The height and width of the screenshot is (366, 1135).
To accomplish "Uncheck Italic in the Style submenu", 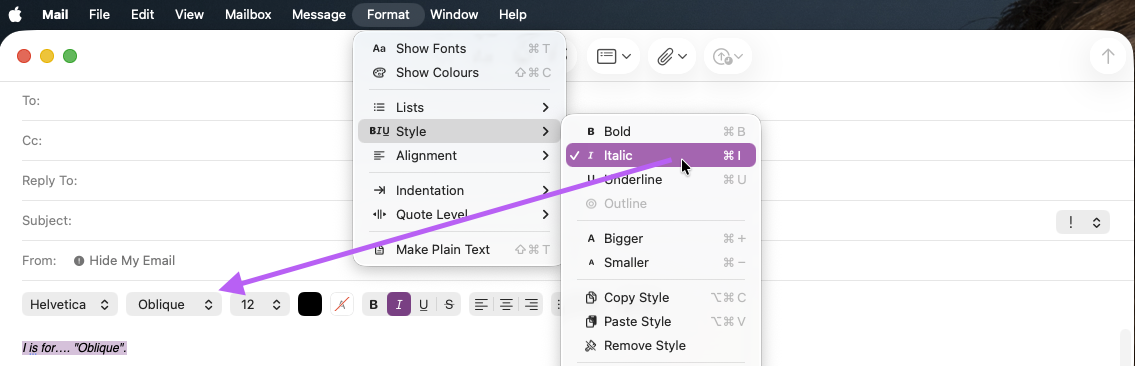I will 661,156.
